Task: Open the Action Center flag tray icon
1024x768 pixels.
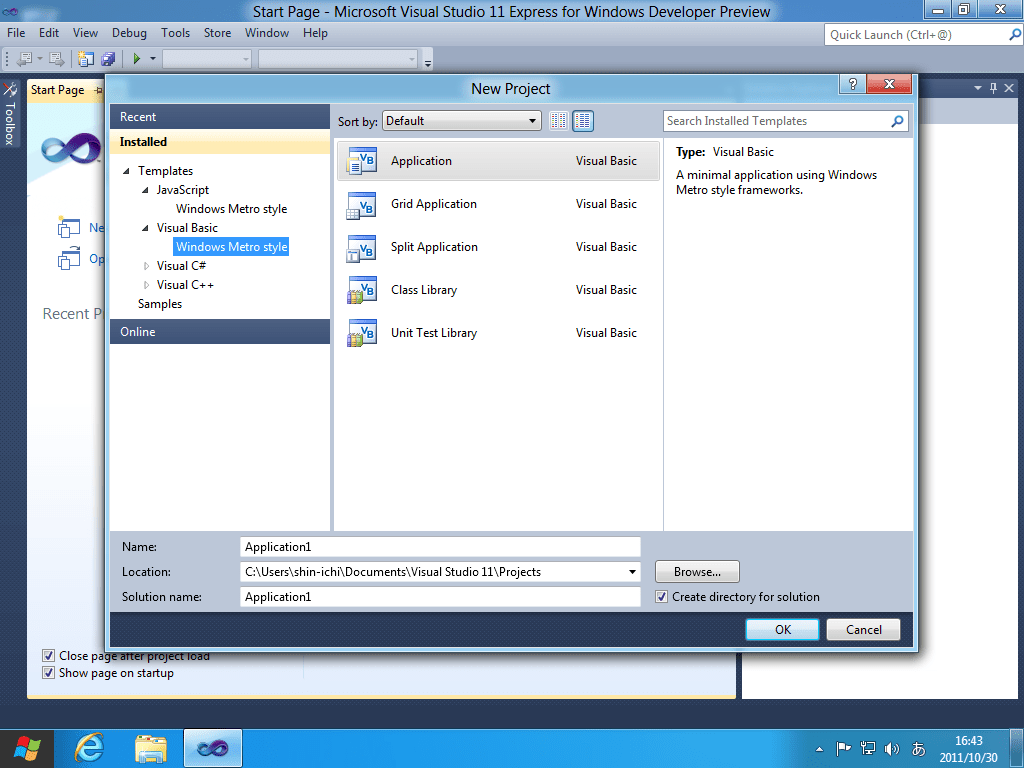Action: (x=843, y=748)
